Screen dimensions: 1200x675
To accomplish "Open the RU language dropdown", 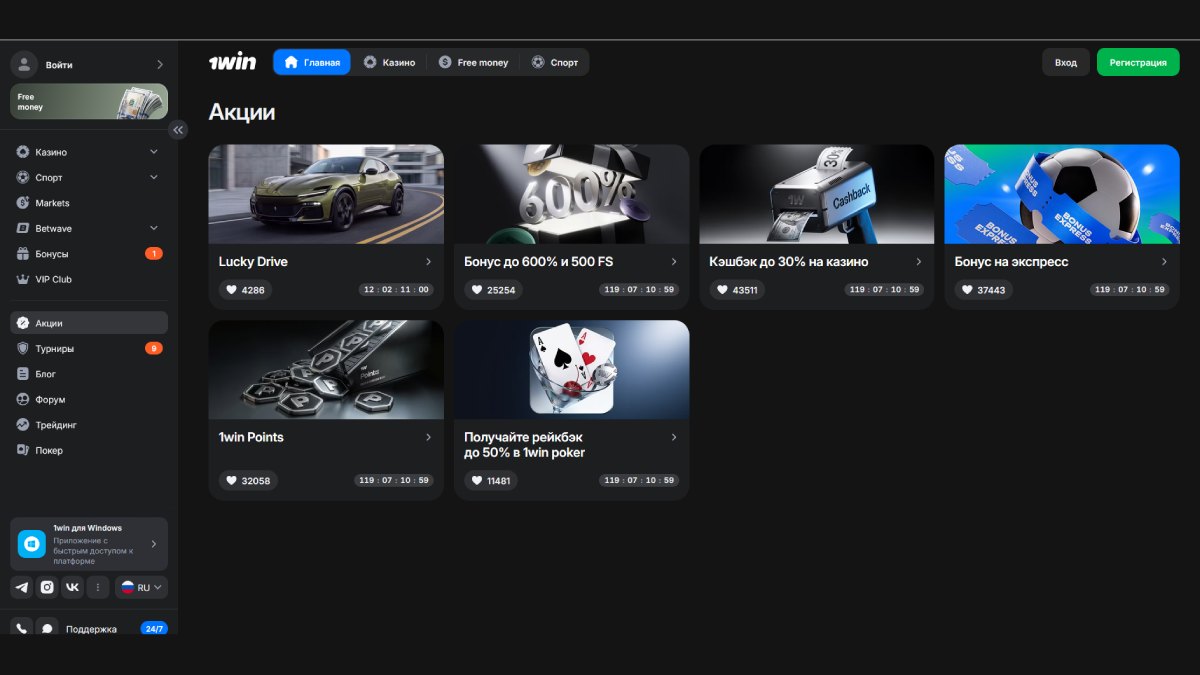I will 141,587.
